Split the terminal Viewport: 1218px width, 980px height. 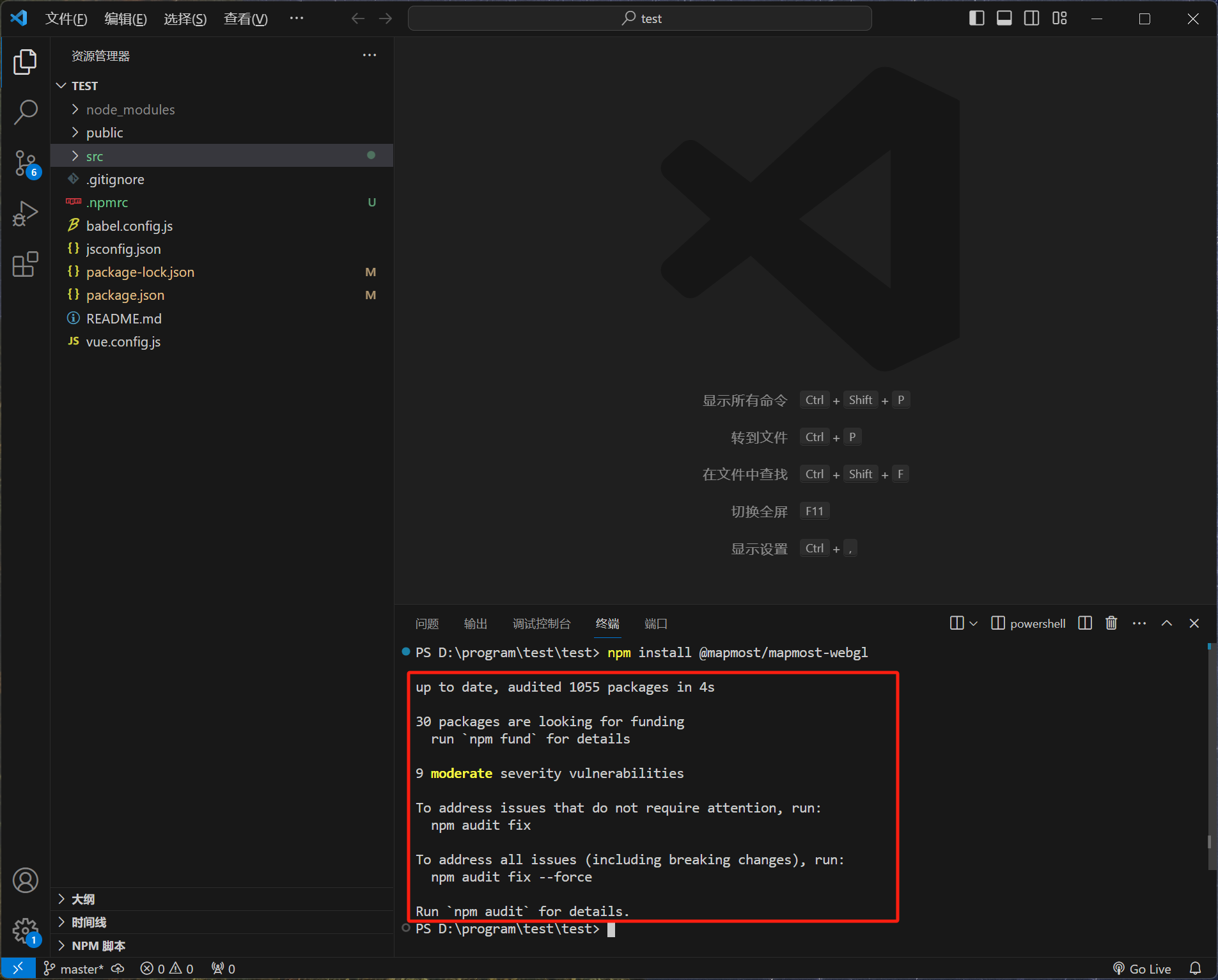1085,623
